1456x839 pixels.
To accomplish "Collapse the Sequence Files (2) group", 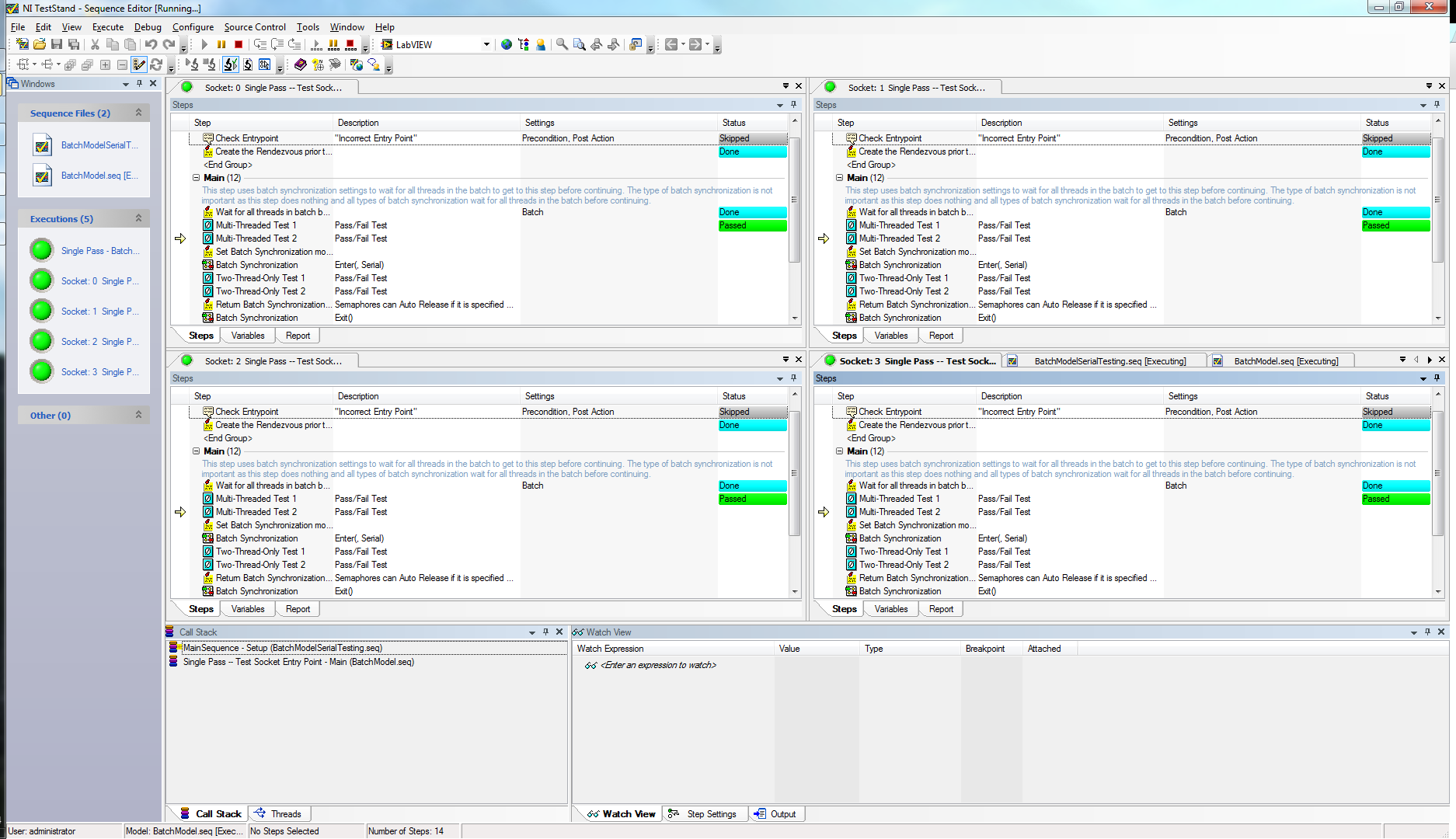I will click(x=138, y=113).
